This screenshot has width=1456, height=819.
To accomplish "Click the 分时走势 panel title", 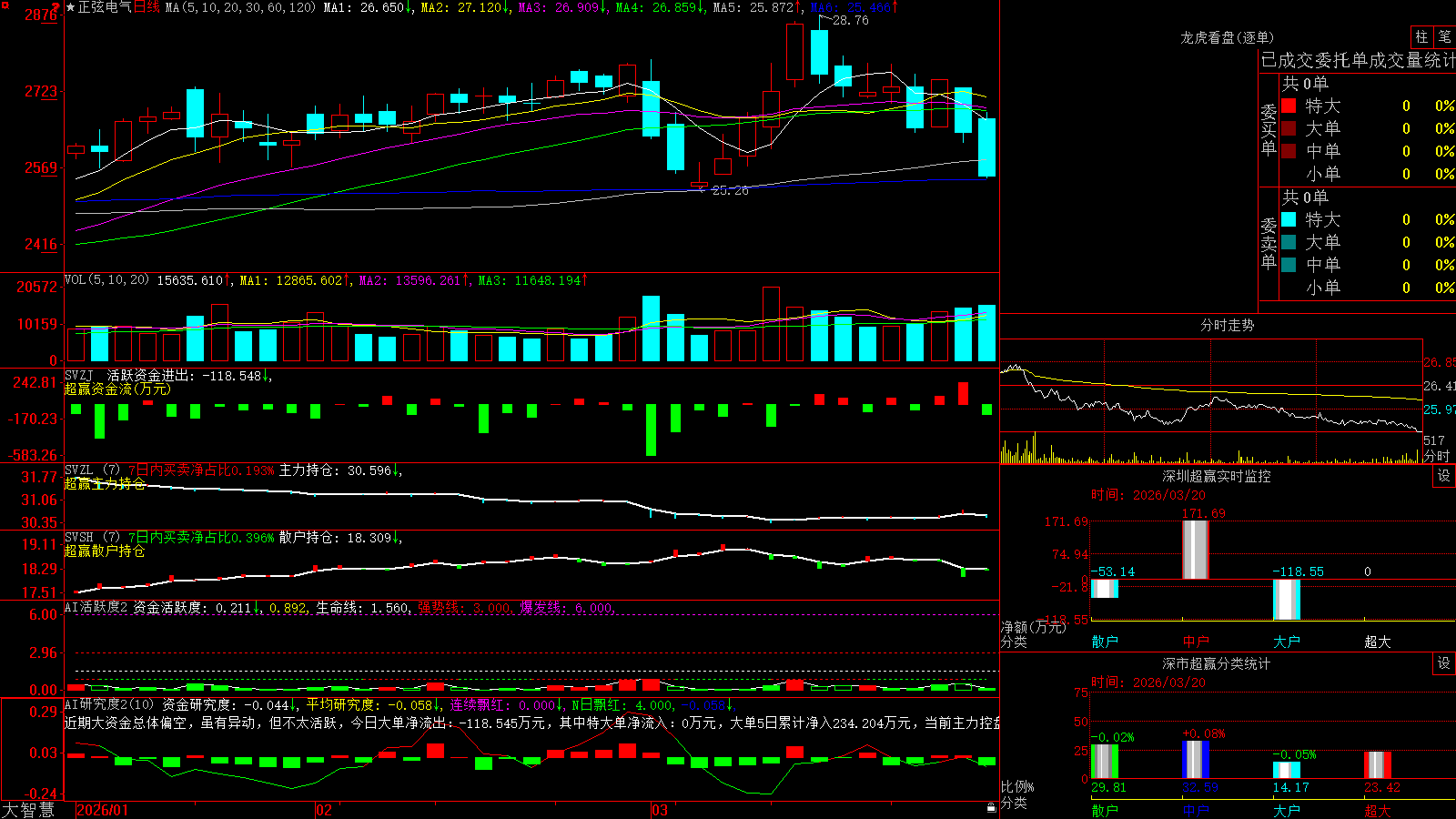I will click(1228, 325).
